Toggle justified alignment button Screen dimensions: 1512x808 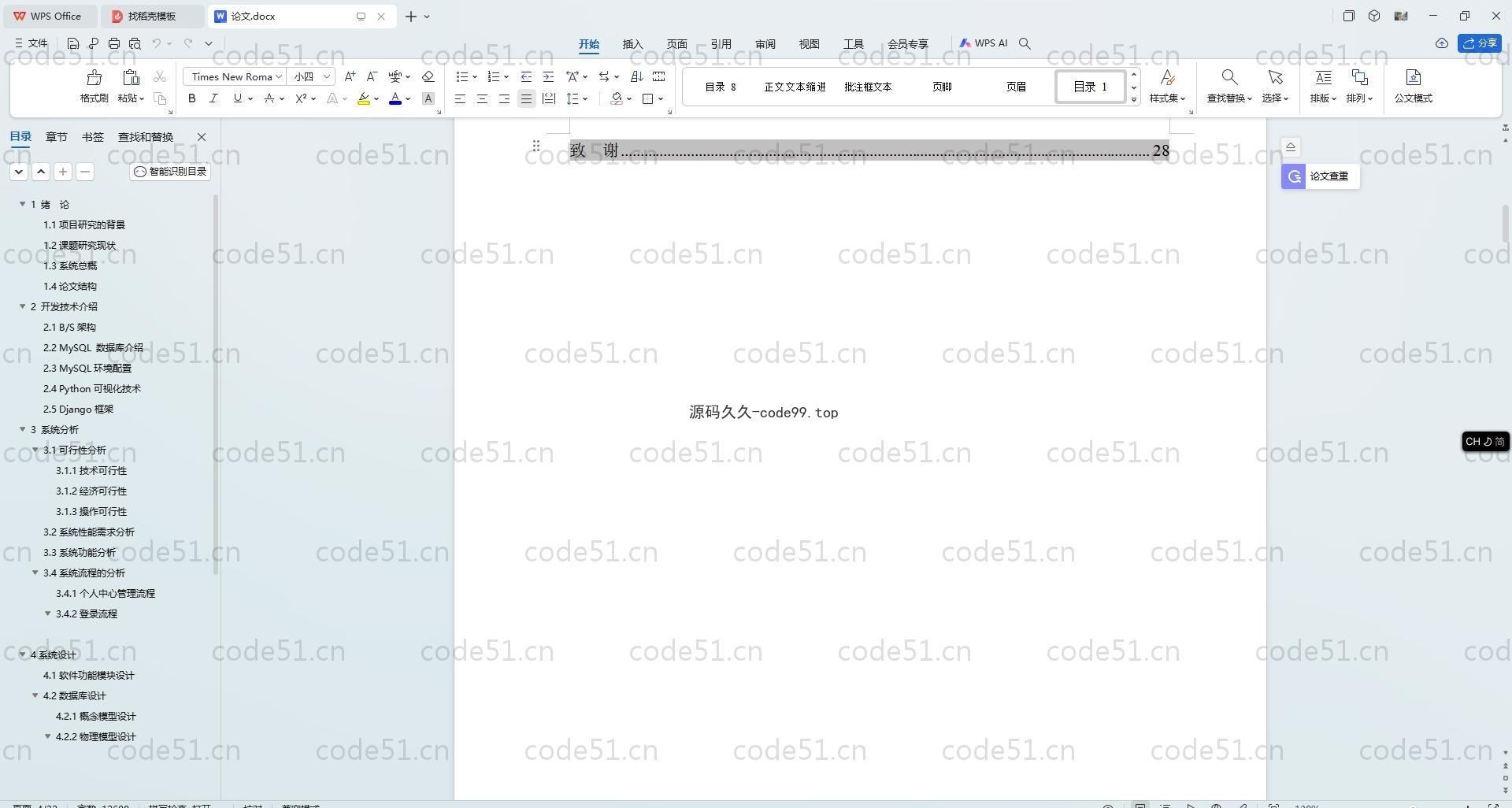526,98
